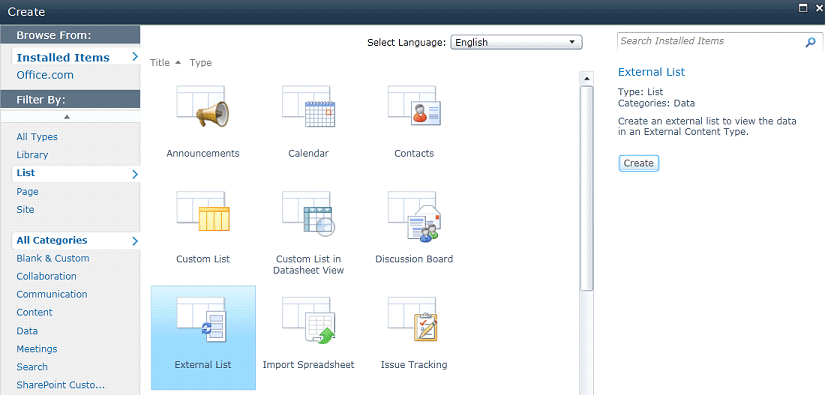Click the External List heading in details
Viewport: 825px width, 395px height.
coord(651,72)
